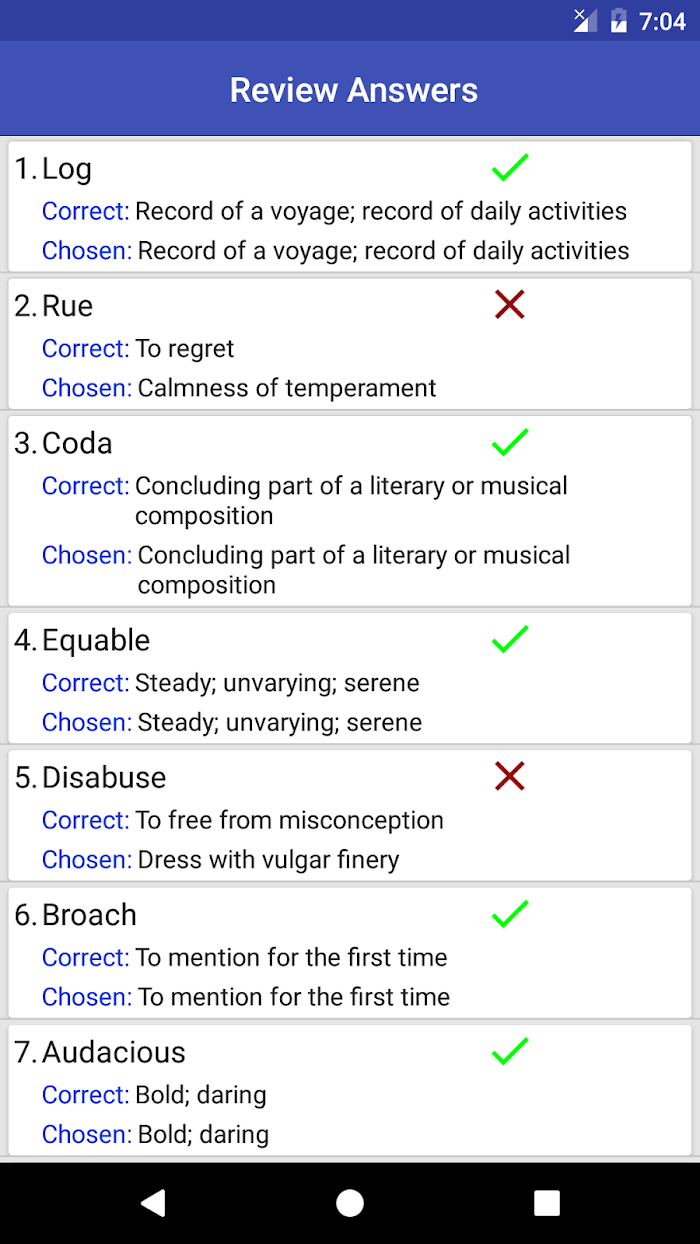Open recent apps with square button

547,1203
